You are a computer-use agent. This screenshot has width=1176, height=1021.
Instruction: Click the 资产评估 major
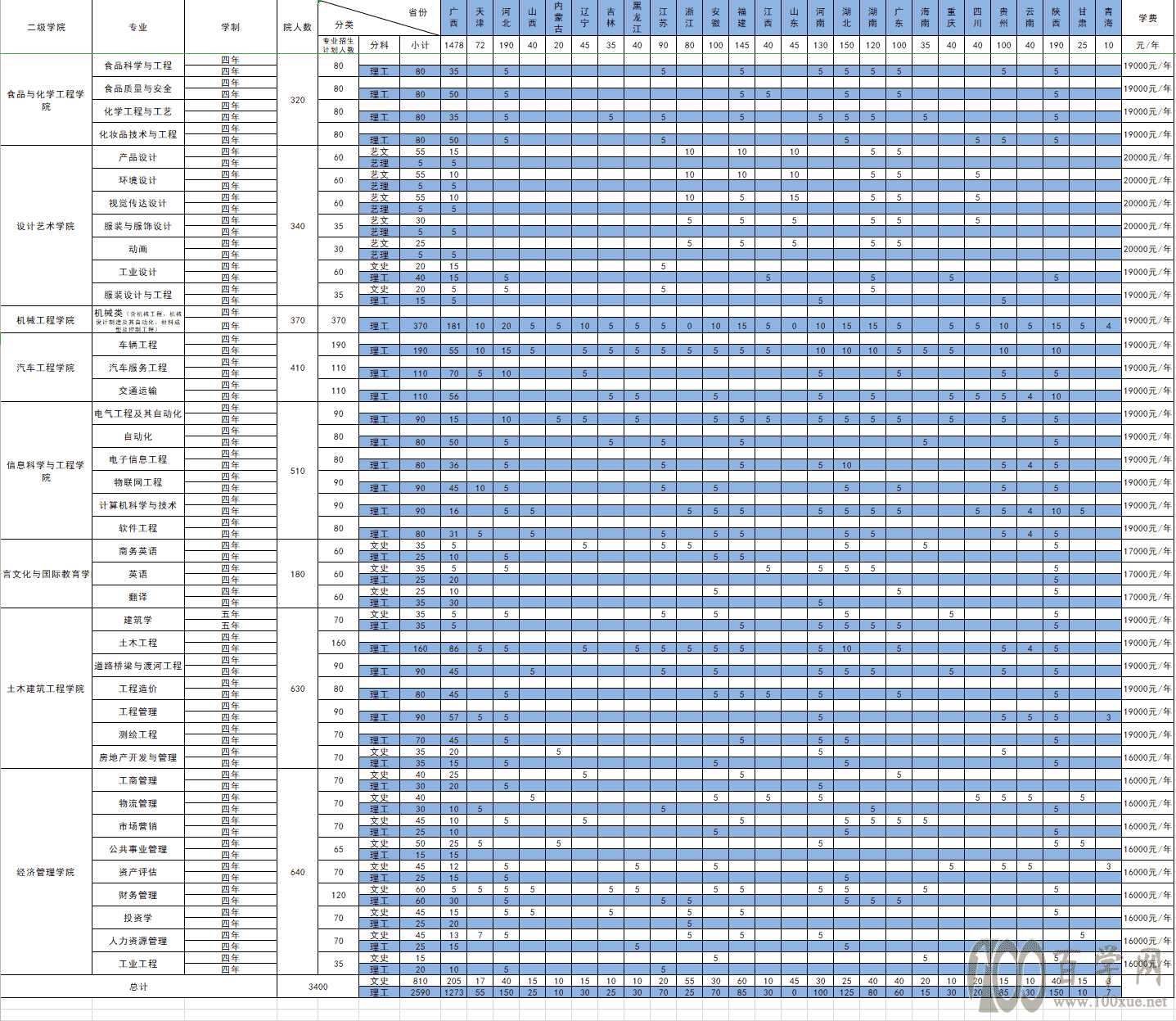coord(138,872)
